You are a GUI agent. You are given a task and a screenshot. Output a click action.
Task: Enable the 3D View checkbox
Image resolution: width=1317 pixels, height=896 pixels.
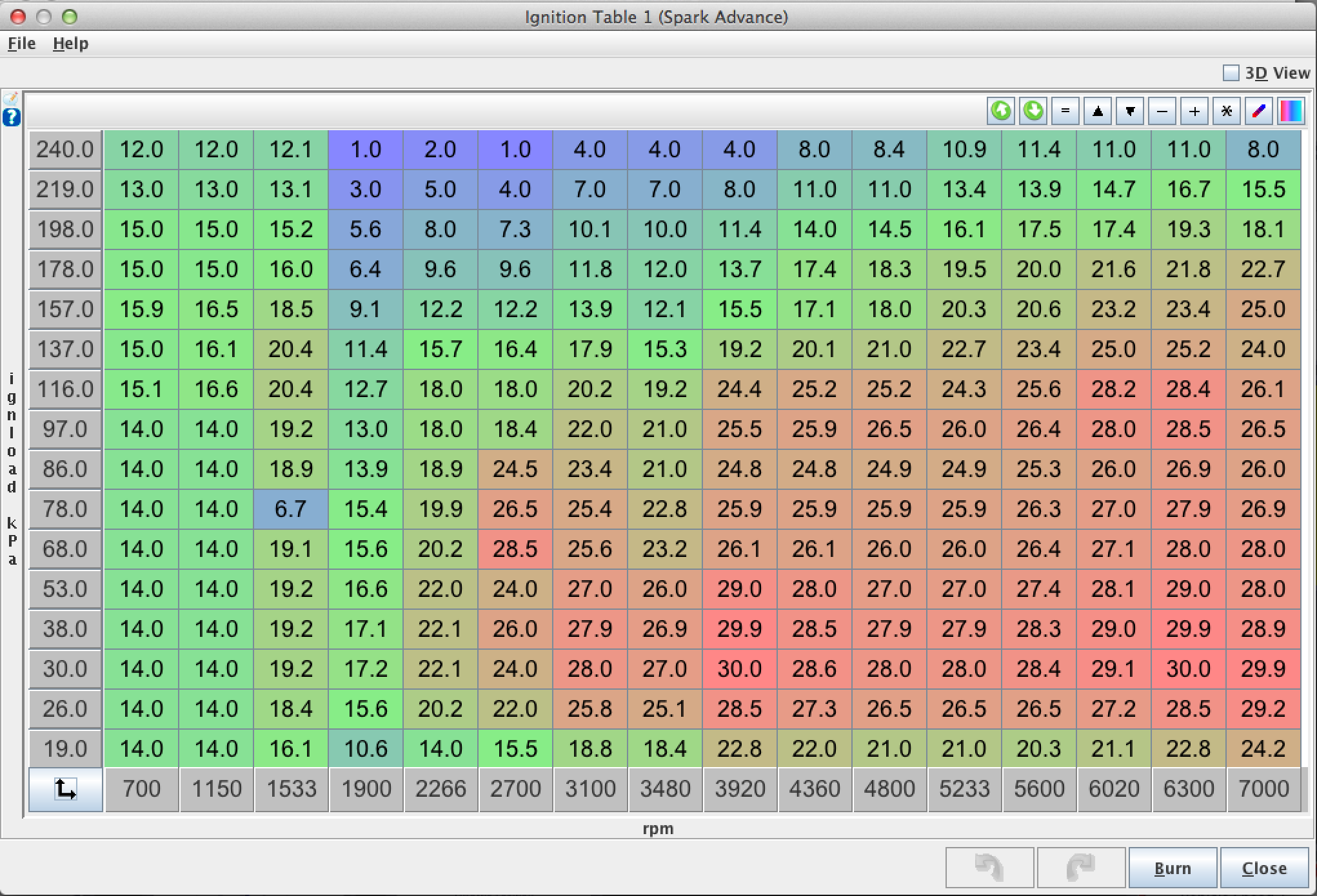click(x=1231, y=73)
